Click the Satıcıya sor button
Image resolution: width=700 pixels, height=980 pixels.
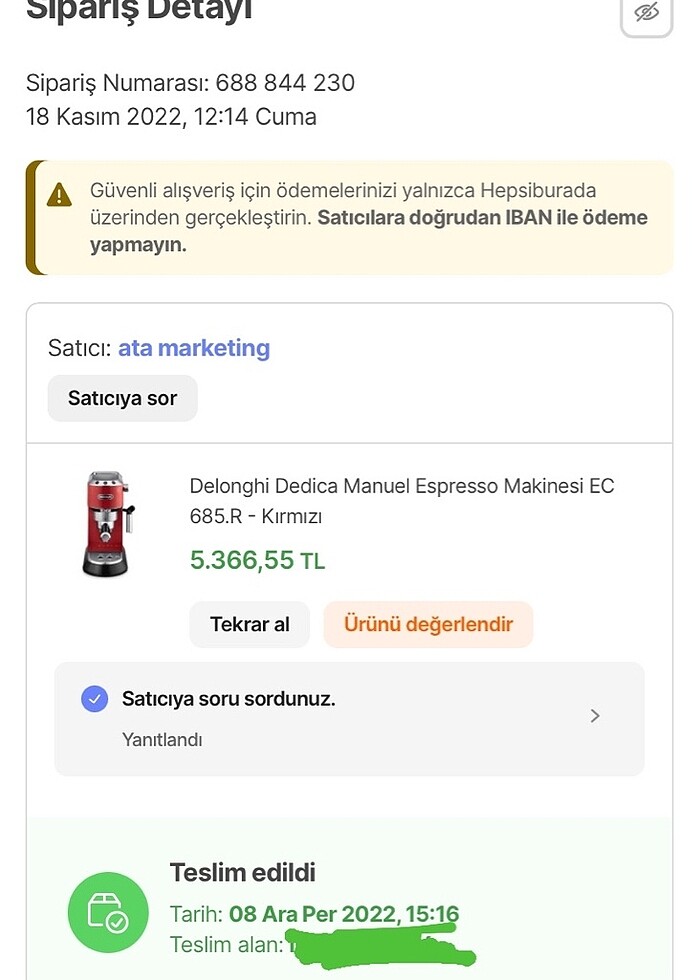pos(122,398)
